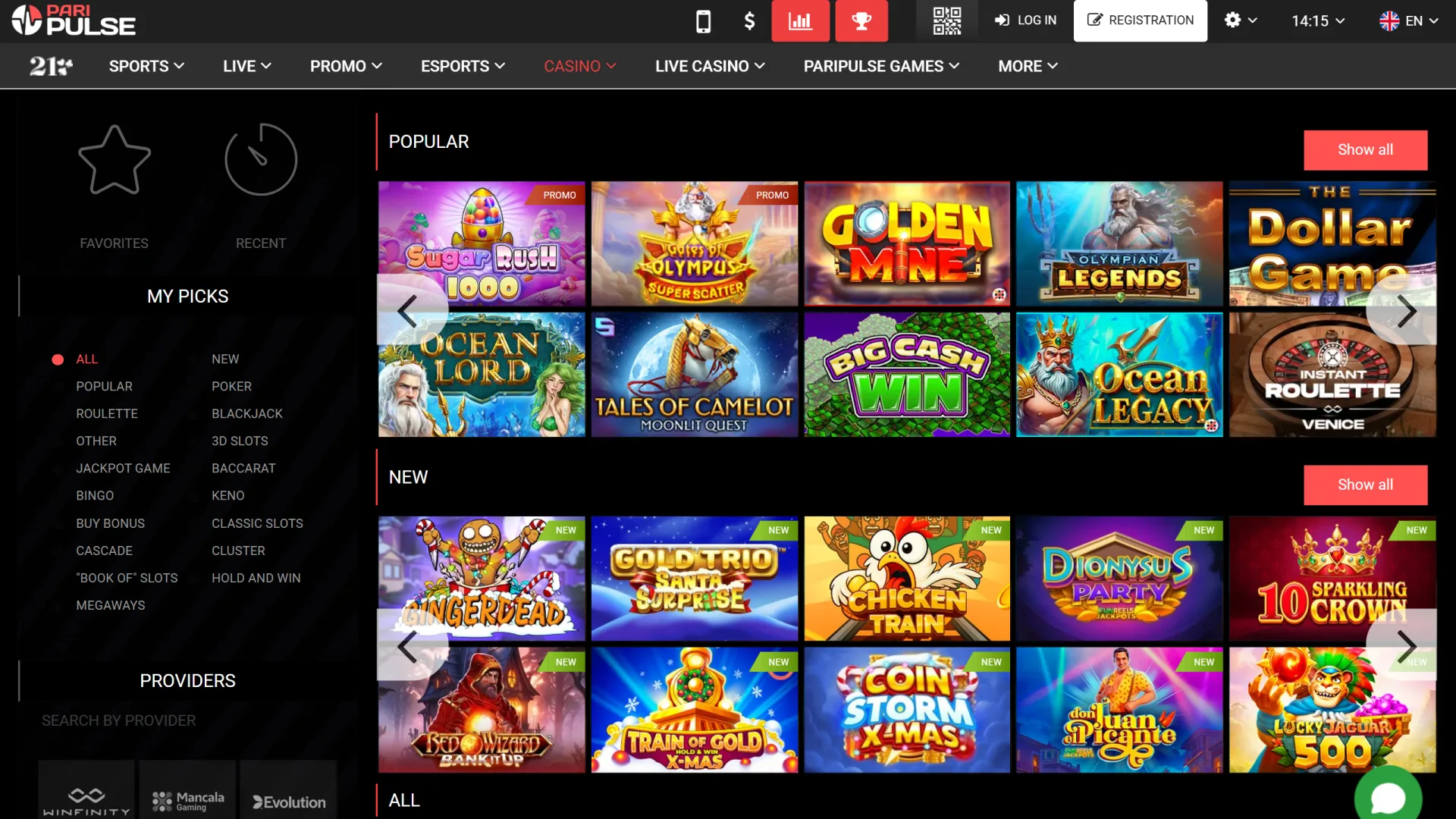Click the dollar payment icon
1456x819 pixels.
[748, 21]
